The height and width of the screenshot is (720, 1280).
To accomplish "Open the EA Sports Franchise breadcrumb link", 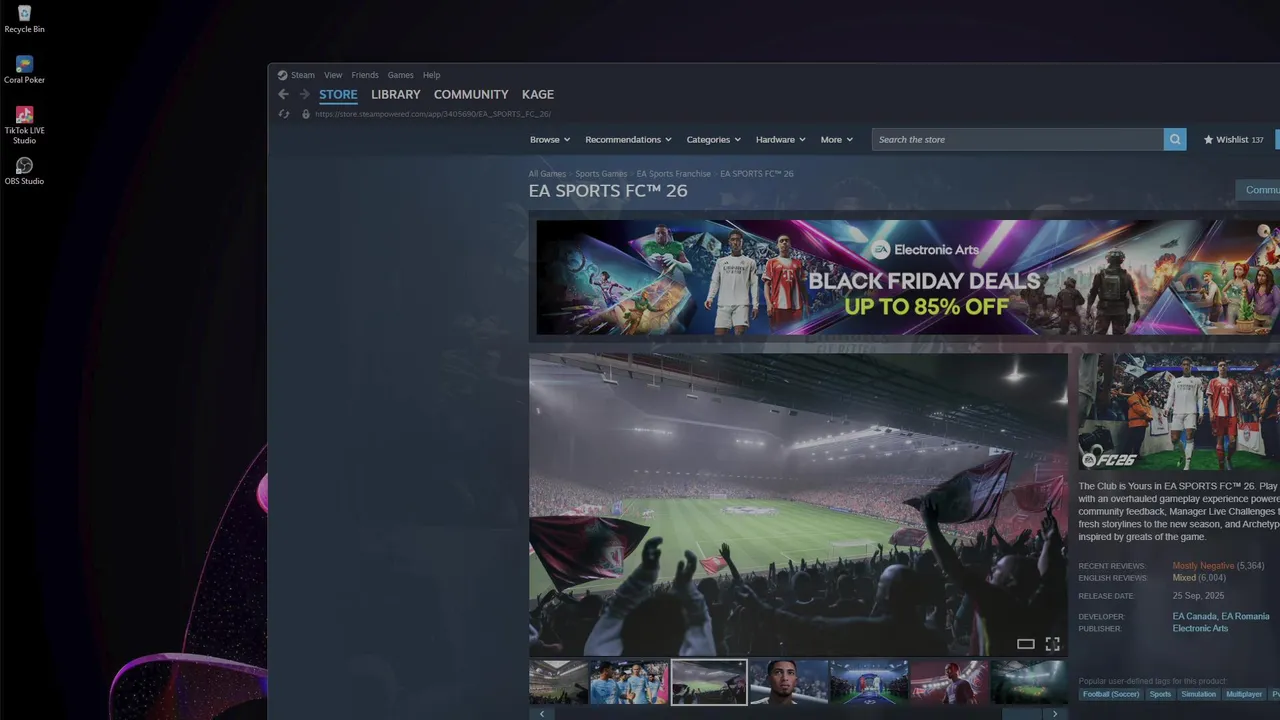I will (x=674, y=174).
